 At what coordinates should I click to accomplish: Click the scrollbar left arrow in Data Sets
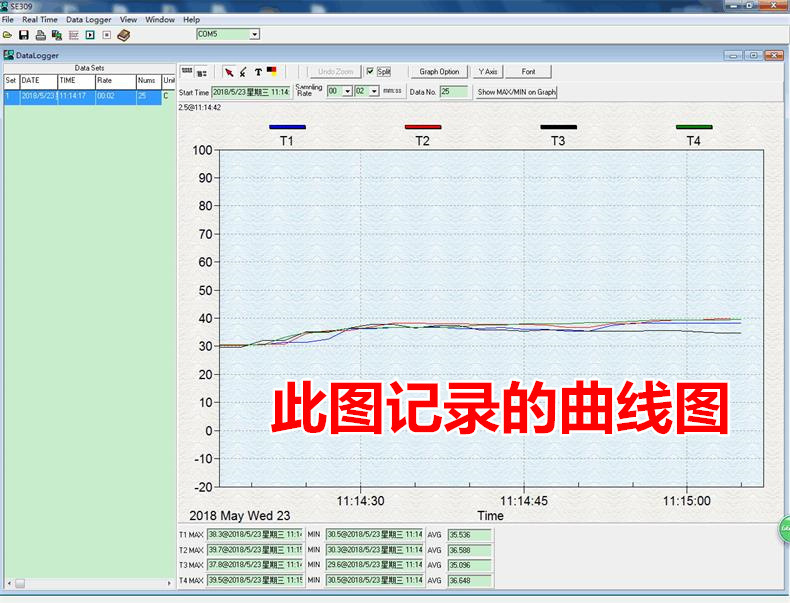pos(9,583)
